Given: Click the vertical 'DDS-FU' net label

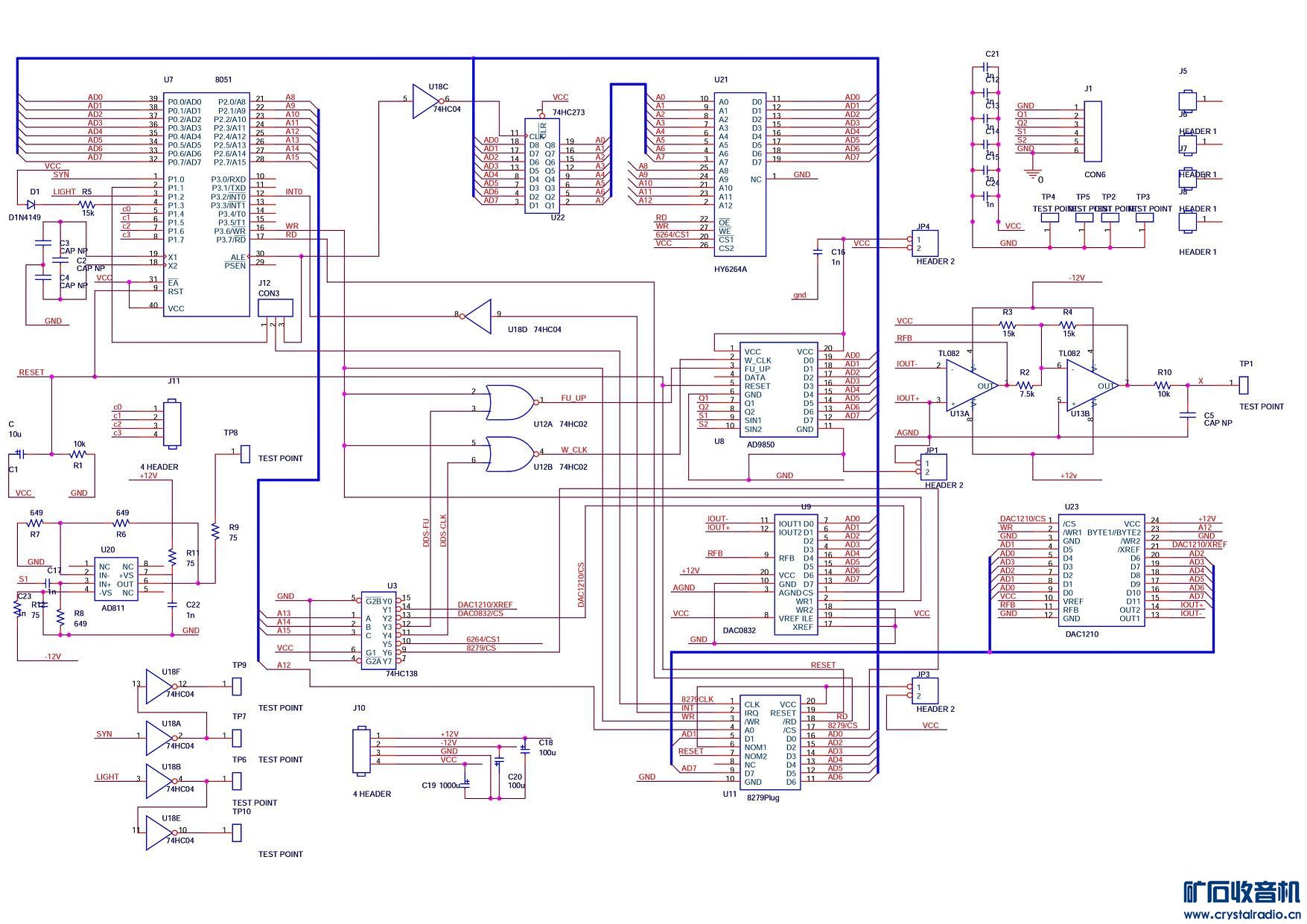Looking at the screenshot, I should click(x=427, y=533).
